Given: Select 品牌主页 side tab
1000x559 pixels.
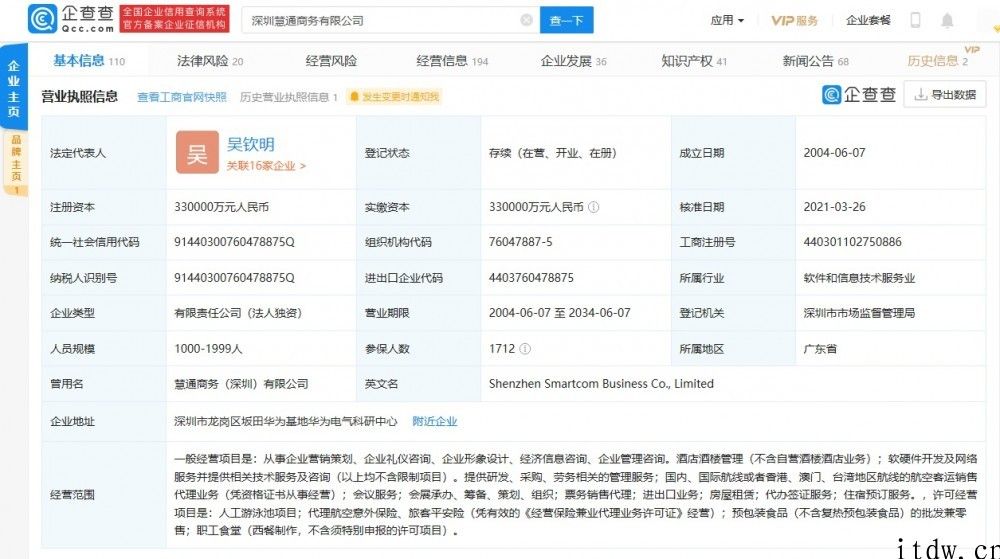Looking at the screenshot, I should coord(15,163).
